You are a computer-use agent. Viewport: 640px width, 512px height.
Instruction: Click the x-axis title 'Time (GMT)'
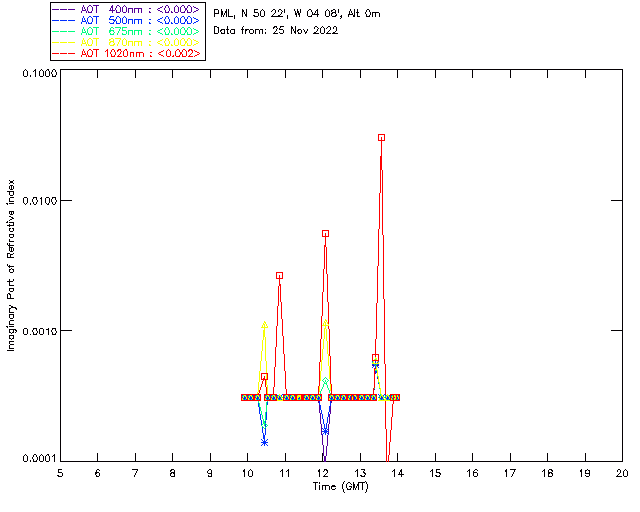pos(341,487)
